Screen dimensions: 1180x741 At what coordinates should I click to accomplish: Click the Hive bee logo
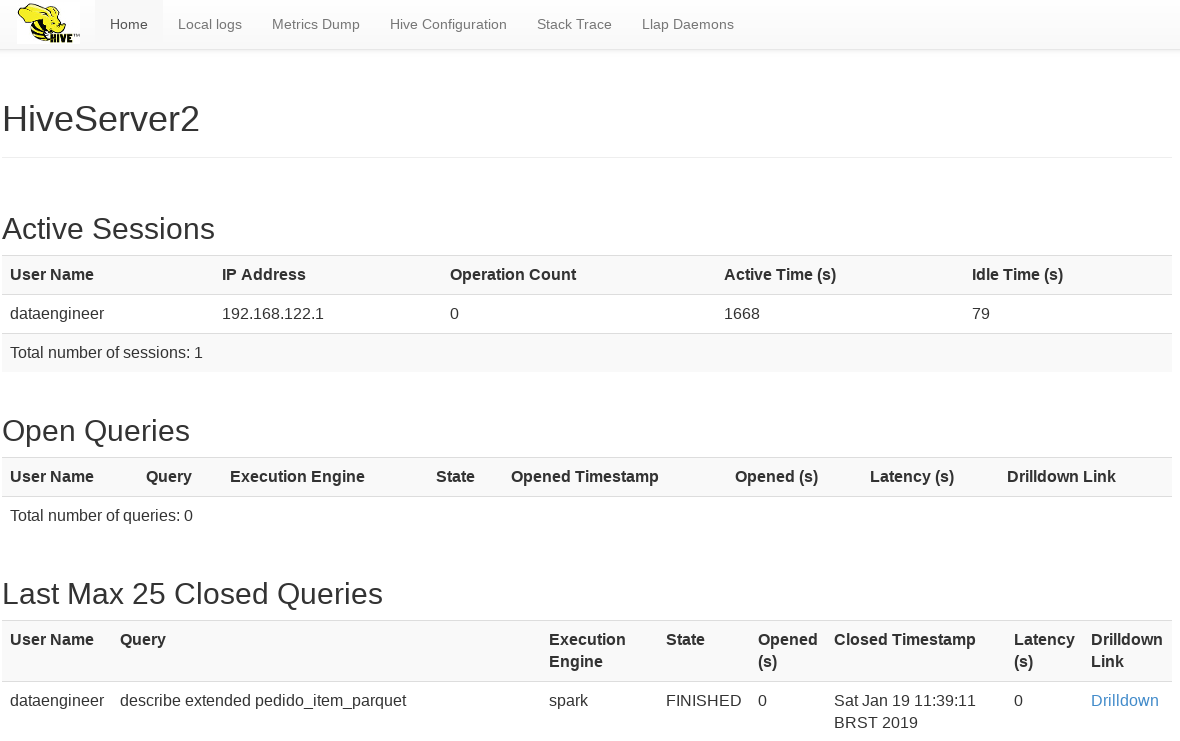(48, 23)
